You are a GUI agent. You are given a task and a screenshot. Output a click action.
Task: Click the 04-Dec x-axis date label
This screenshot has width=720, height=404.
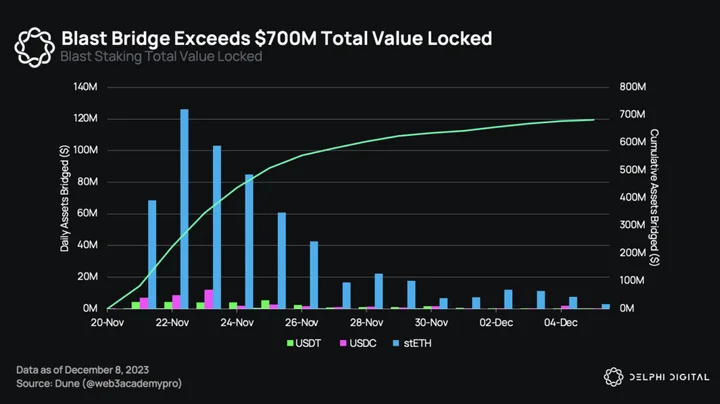[561, 322]
